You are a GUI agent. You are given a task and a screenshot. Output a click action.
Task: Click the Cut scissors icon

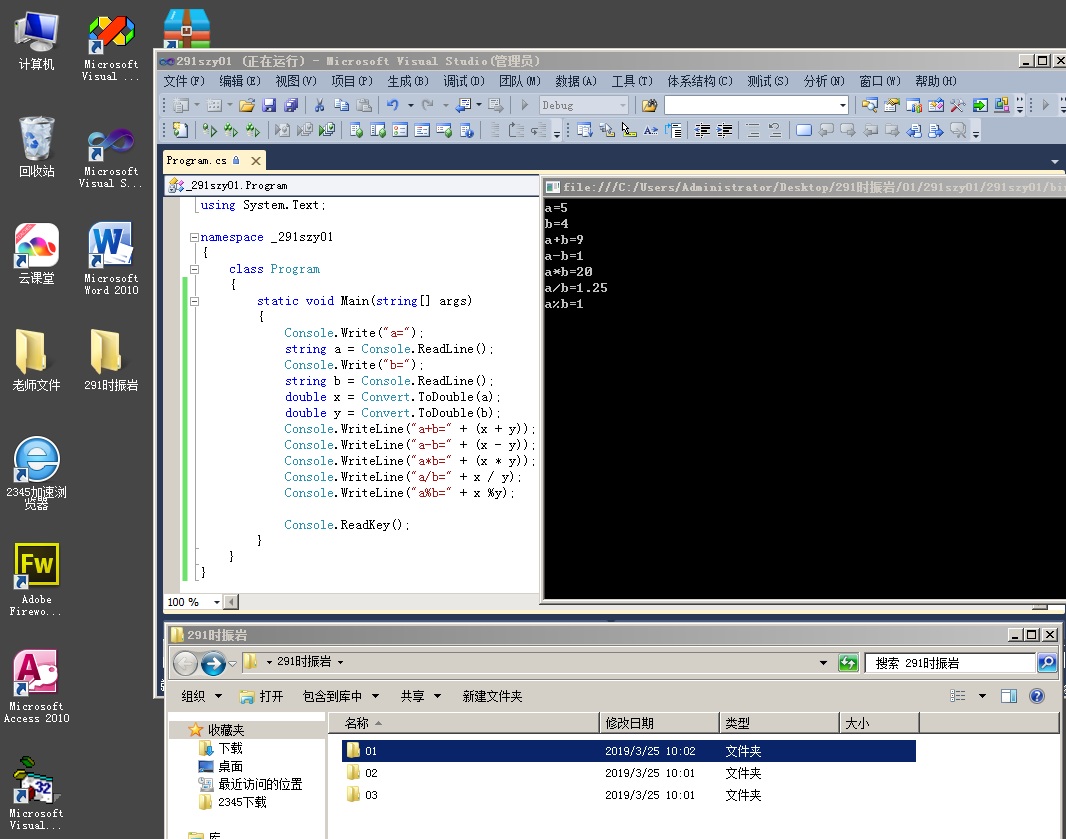tap(319, 105)
